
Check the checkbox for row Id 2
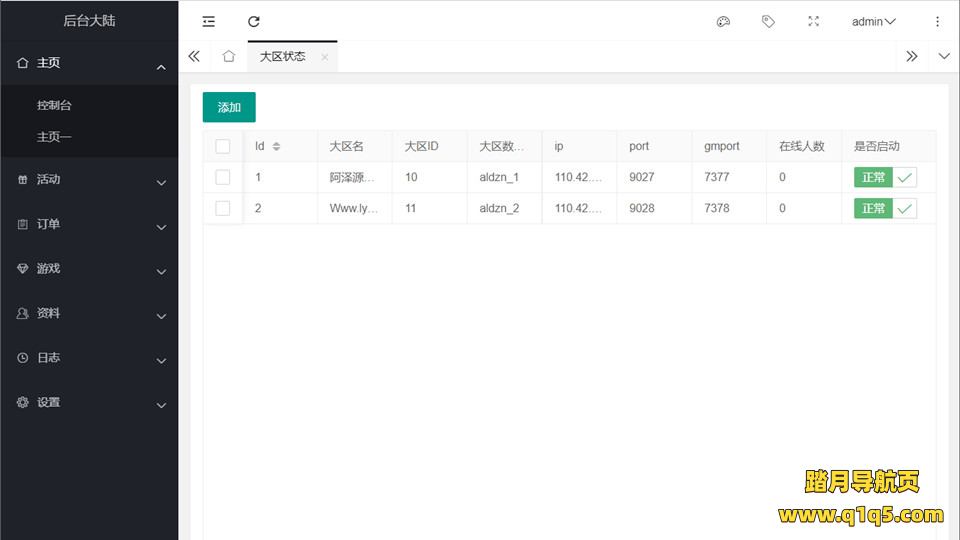[223, 208]
